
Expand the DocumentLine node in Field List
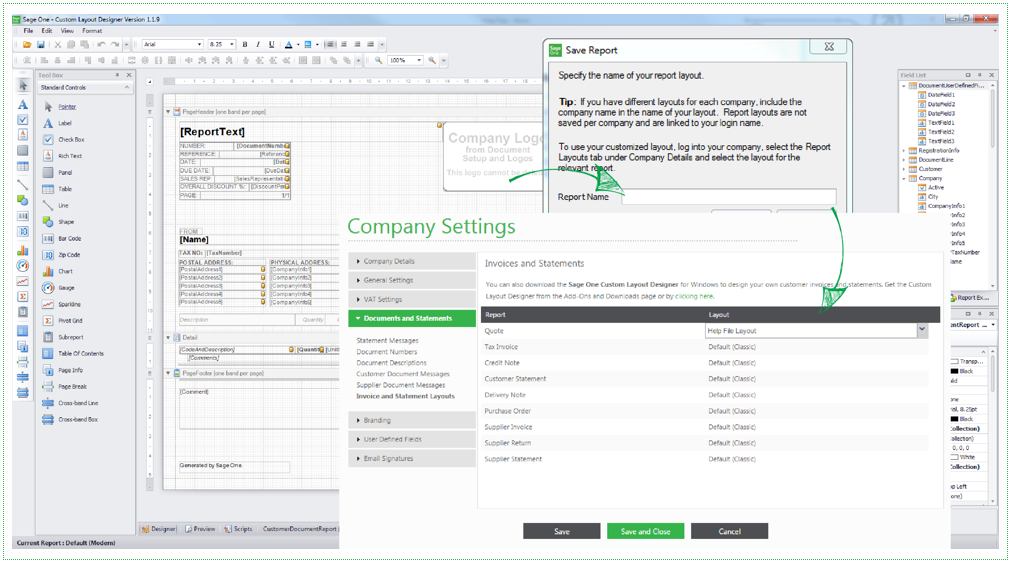[904, 160]
